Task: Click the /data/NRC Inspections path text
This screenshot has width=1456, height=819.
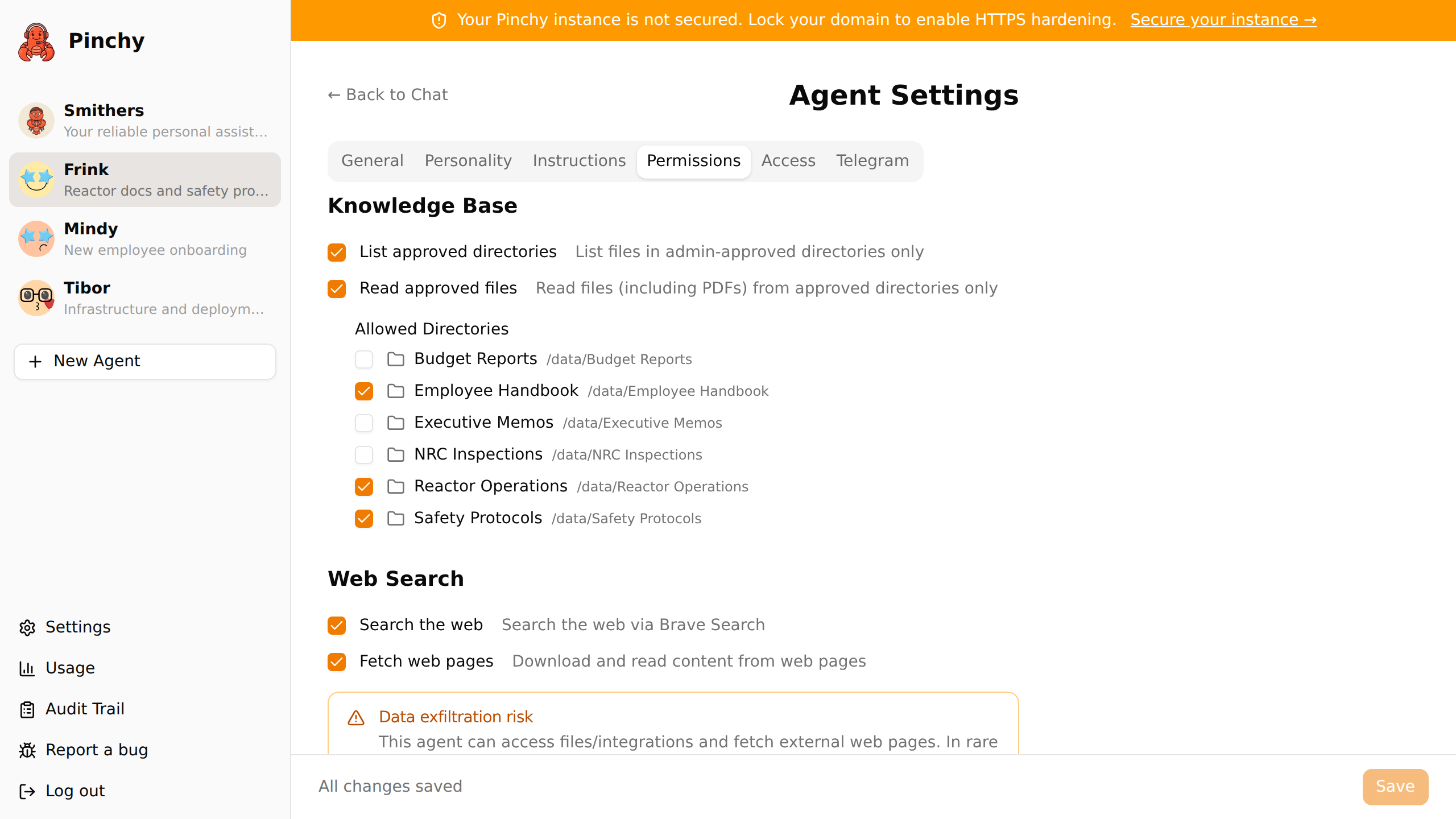Action: [x=627, y=455]
